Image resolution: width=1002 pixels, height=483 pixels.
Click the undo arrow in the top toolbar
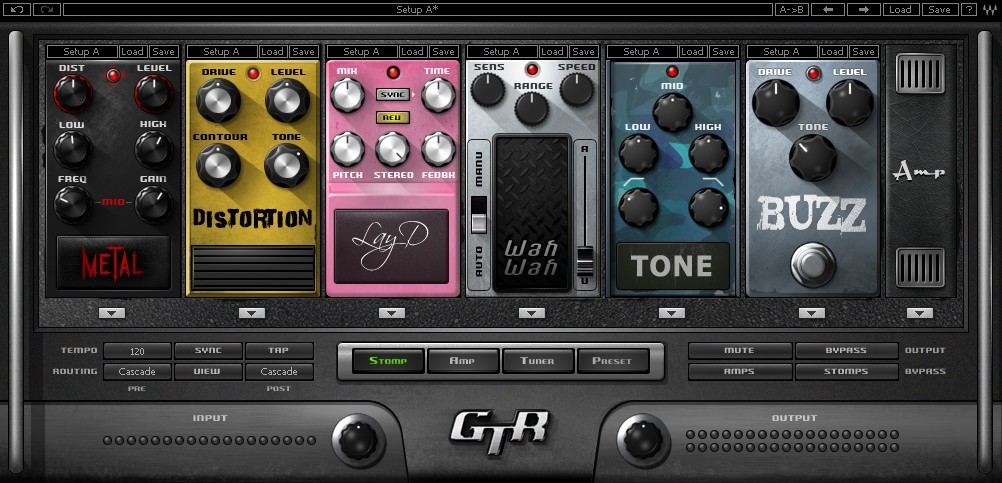click(17, 10)
